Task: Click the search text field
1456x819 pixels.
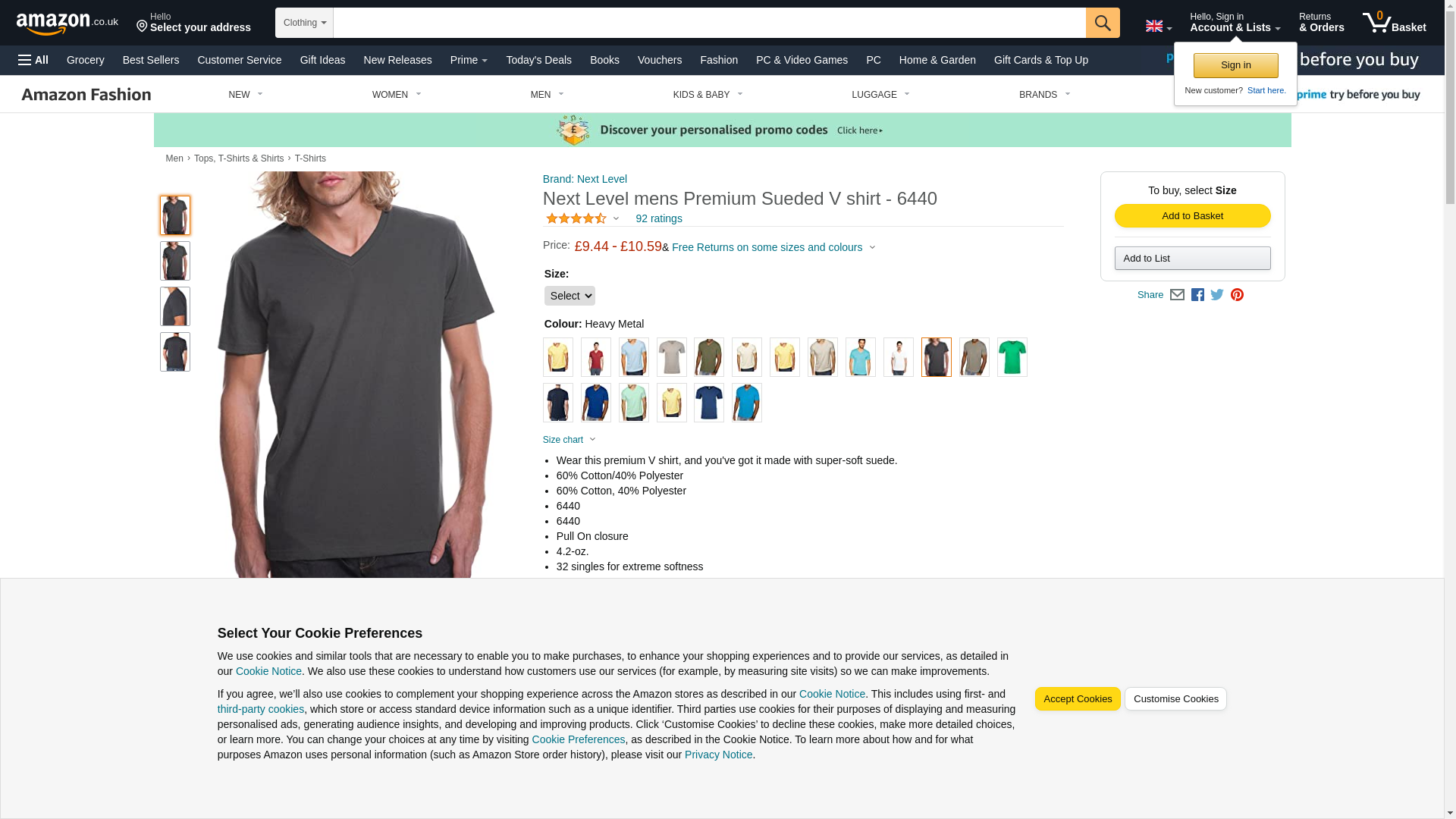Action: click(710, 23)
